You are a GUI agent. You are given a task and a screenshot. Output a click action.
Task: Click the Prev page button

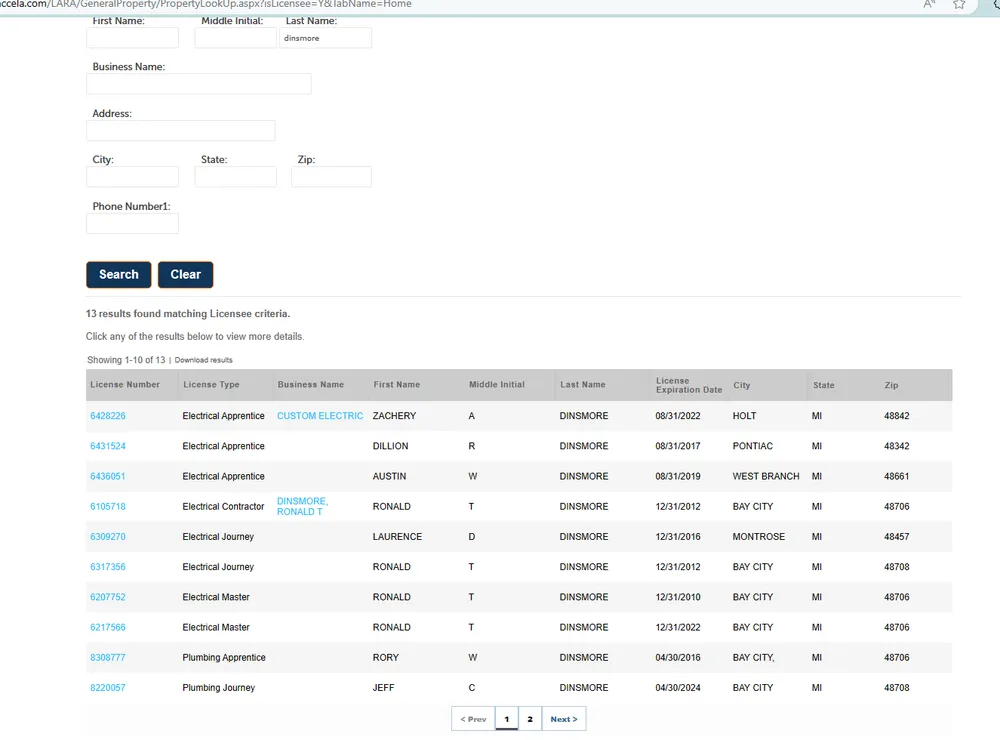(473, 719)
